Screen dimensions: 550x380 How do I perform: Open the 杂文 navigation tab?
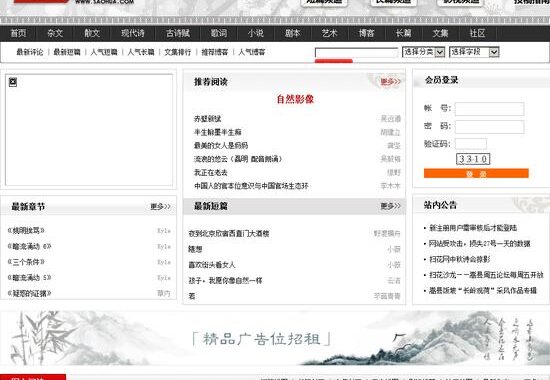click(55, 33)
